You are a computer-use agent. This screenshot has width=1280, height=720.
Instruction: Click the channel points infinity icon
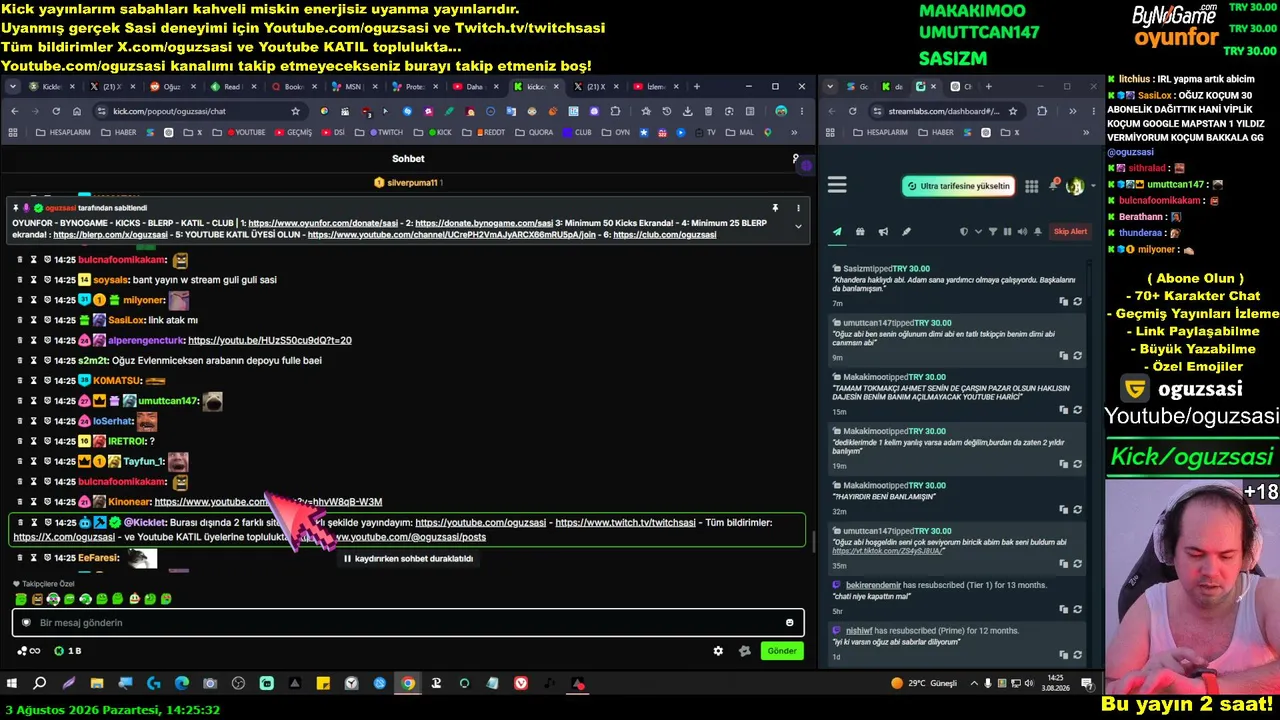[x=29, y=651]
